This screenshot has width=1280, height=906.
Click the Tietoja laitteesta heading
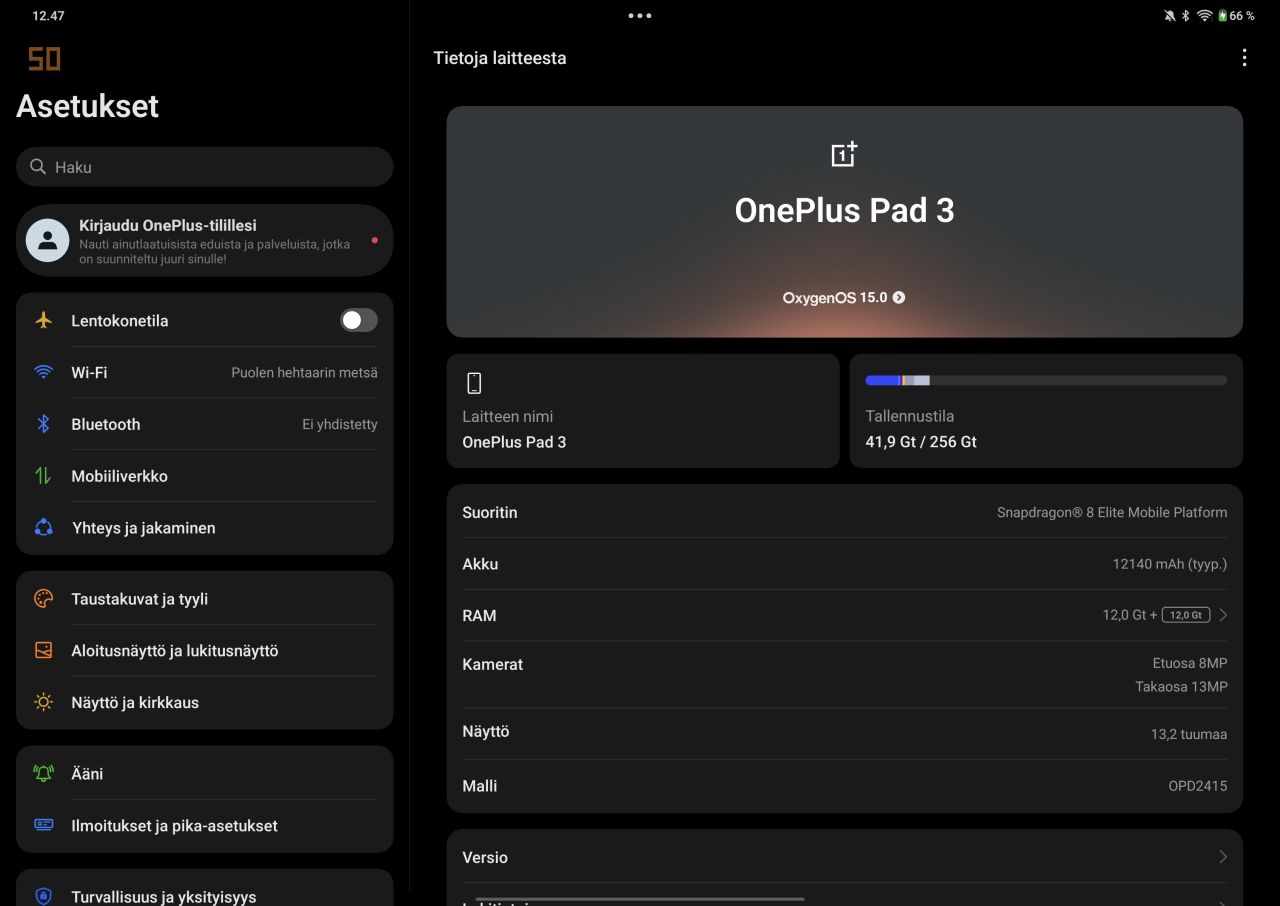coord(500,58)
